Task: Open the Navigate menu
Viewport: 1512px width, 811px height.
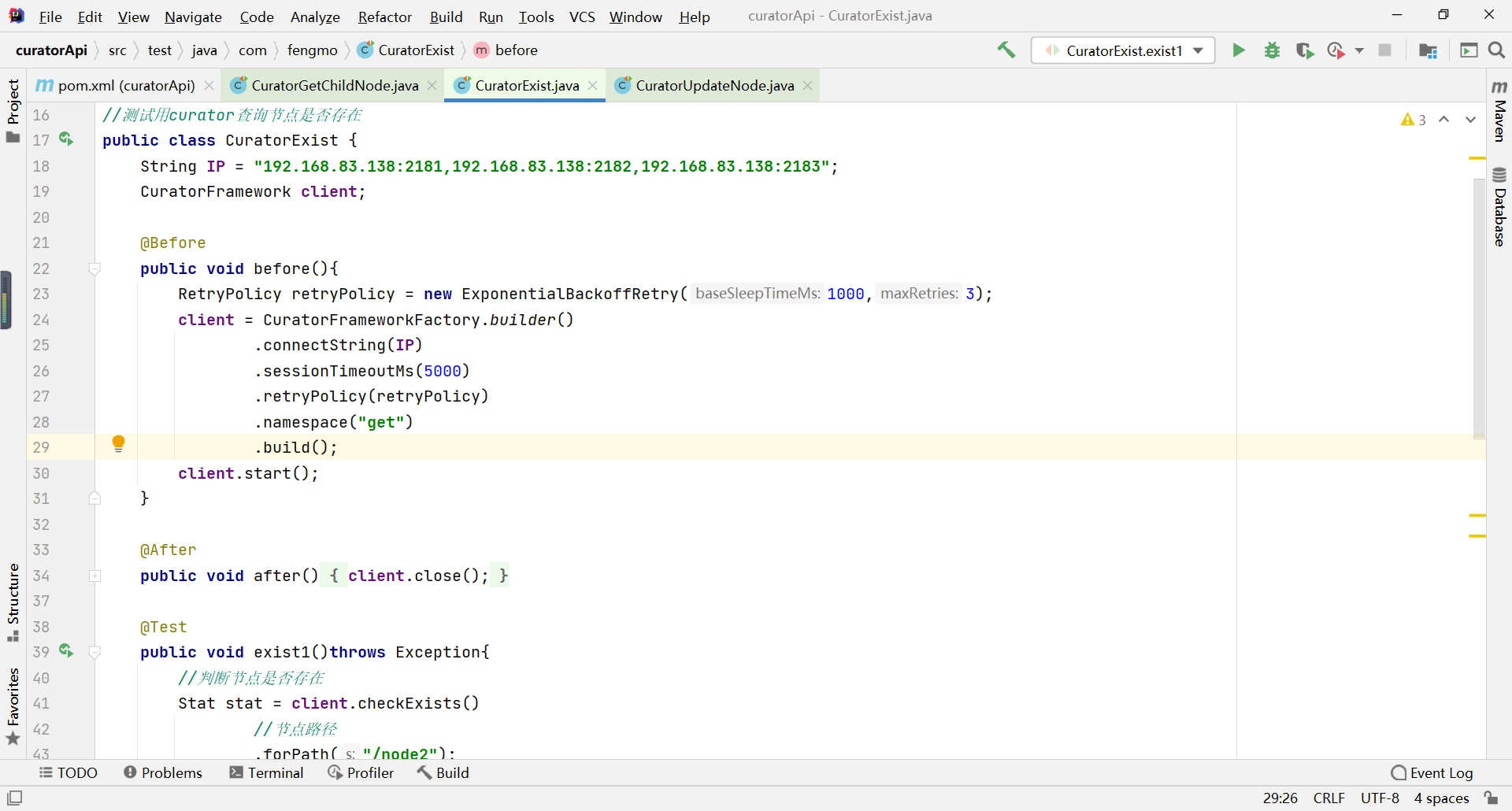Action: (x=193, y=17)
